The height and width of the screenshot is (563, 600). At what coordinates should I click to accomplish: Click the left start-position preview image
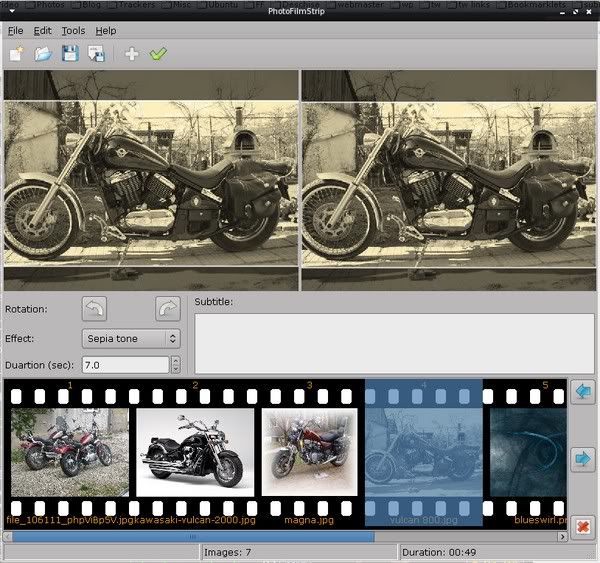(x=151, y=180)
